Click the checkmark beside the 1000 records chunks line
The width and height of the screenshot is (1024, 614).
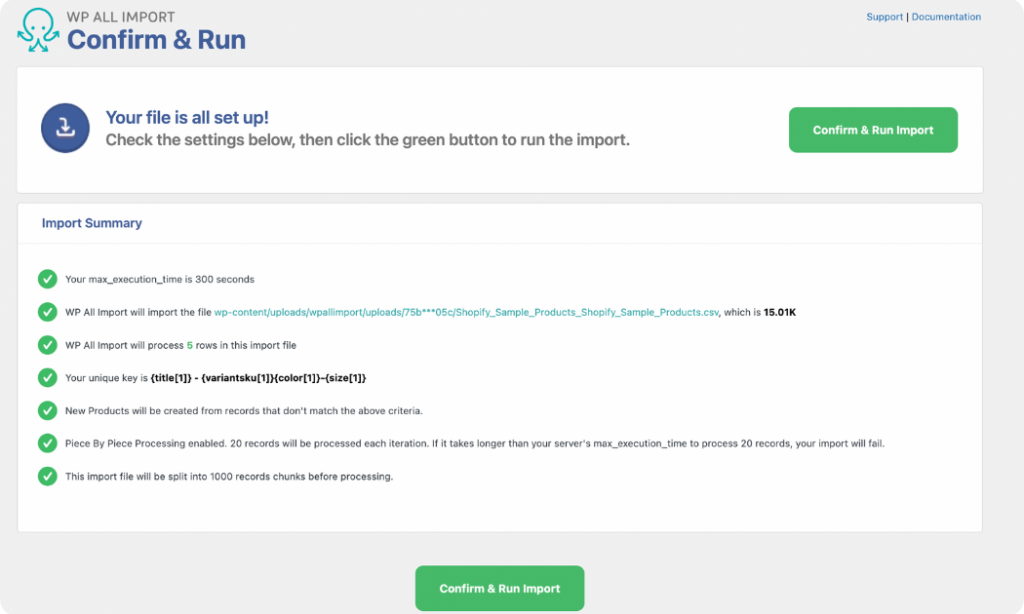tap(47, 477)
